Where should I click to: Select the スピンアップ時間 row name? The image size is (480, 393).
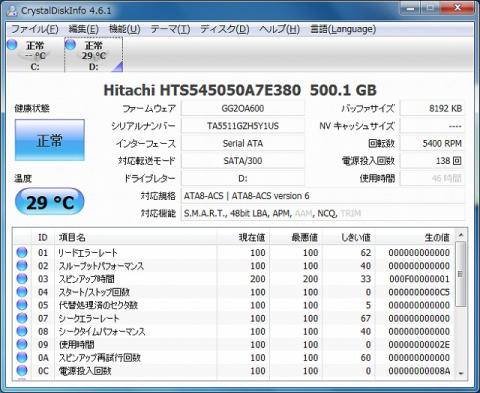[x=86, y=279]
